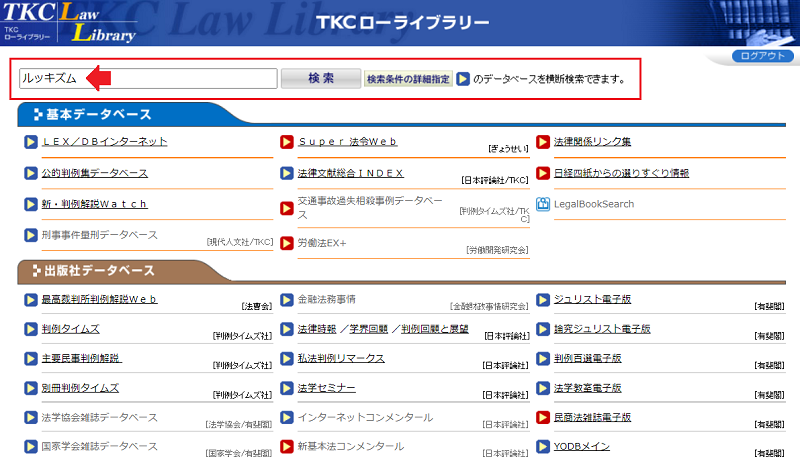Click the 検索 search button
This screenshot has width=800, height=457.
tap(321, 79)
